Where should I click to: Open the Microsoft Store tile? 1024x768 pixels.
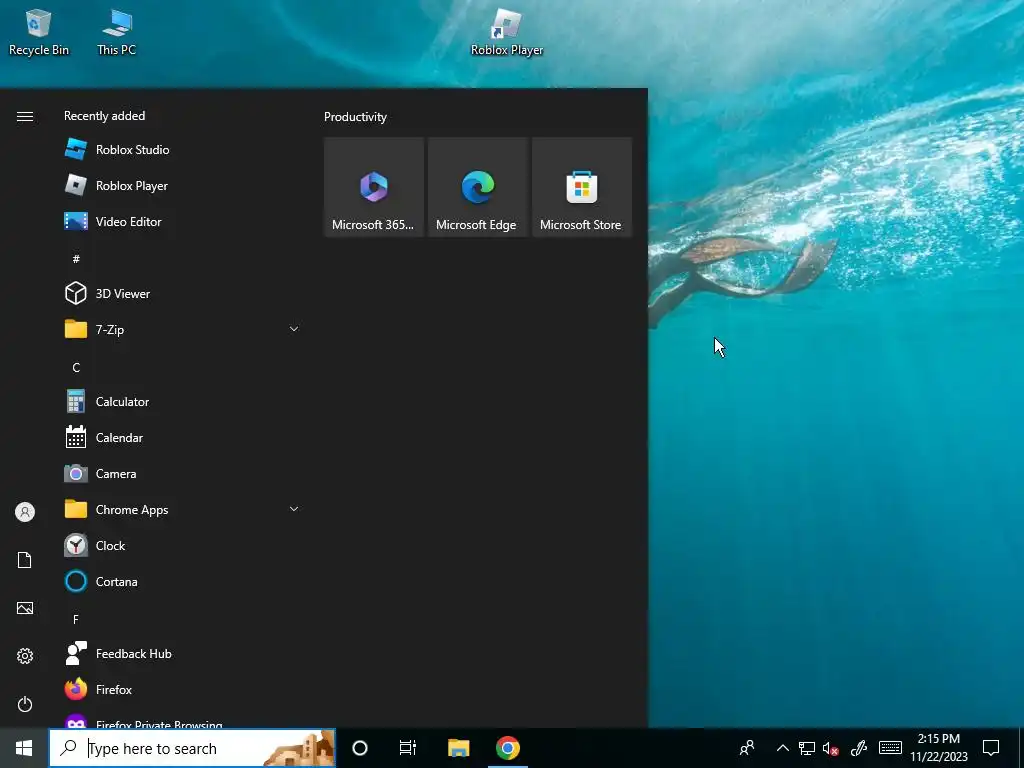582,187
